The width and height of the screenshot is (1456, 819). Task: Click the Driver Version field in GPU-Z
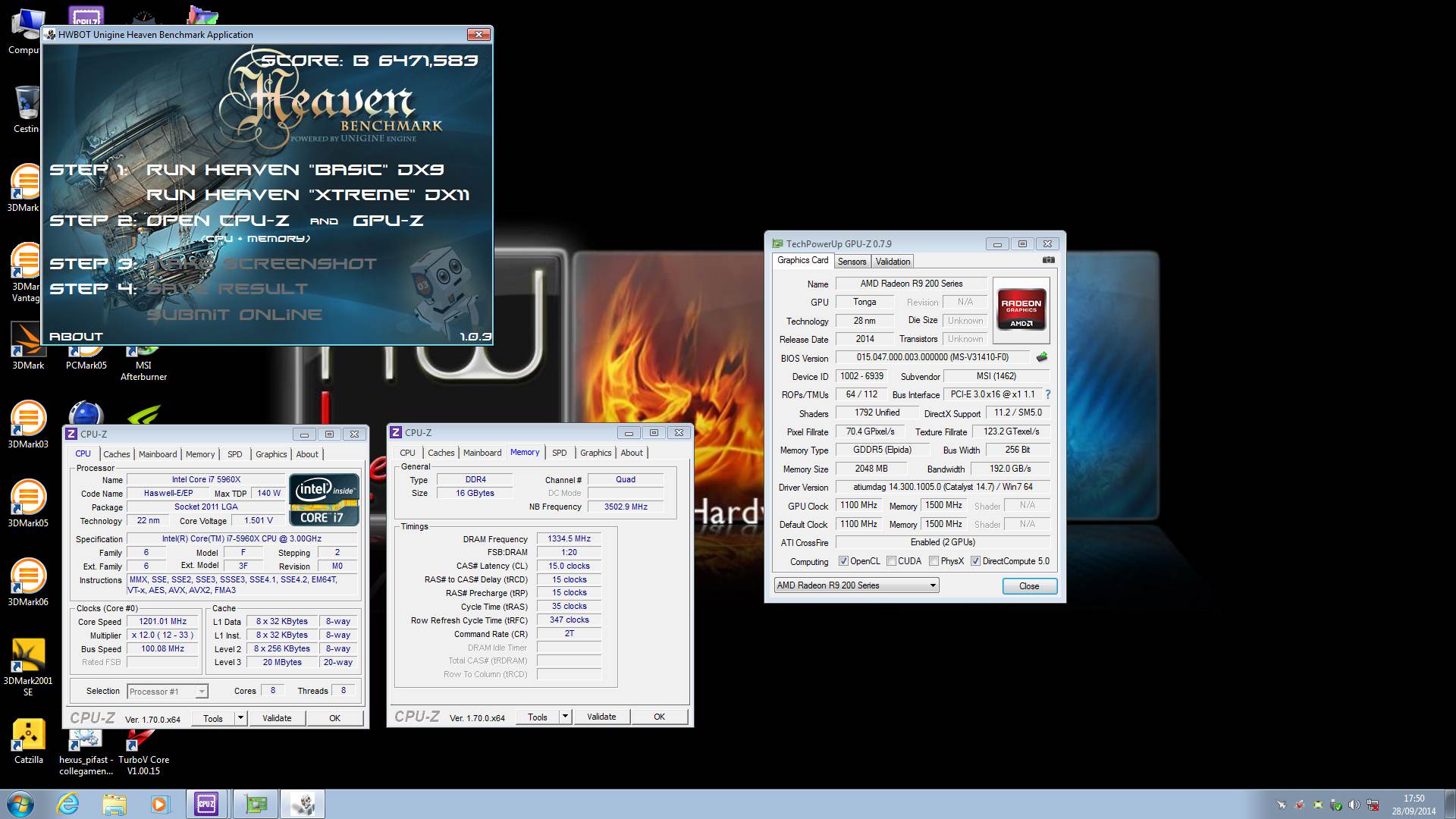tap(943, 487)
